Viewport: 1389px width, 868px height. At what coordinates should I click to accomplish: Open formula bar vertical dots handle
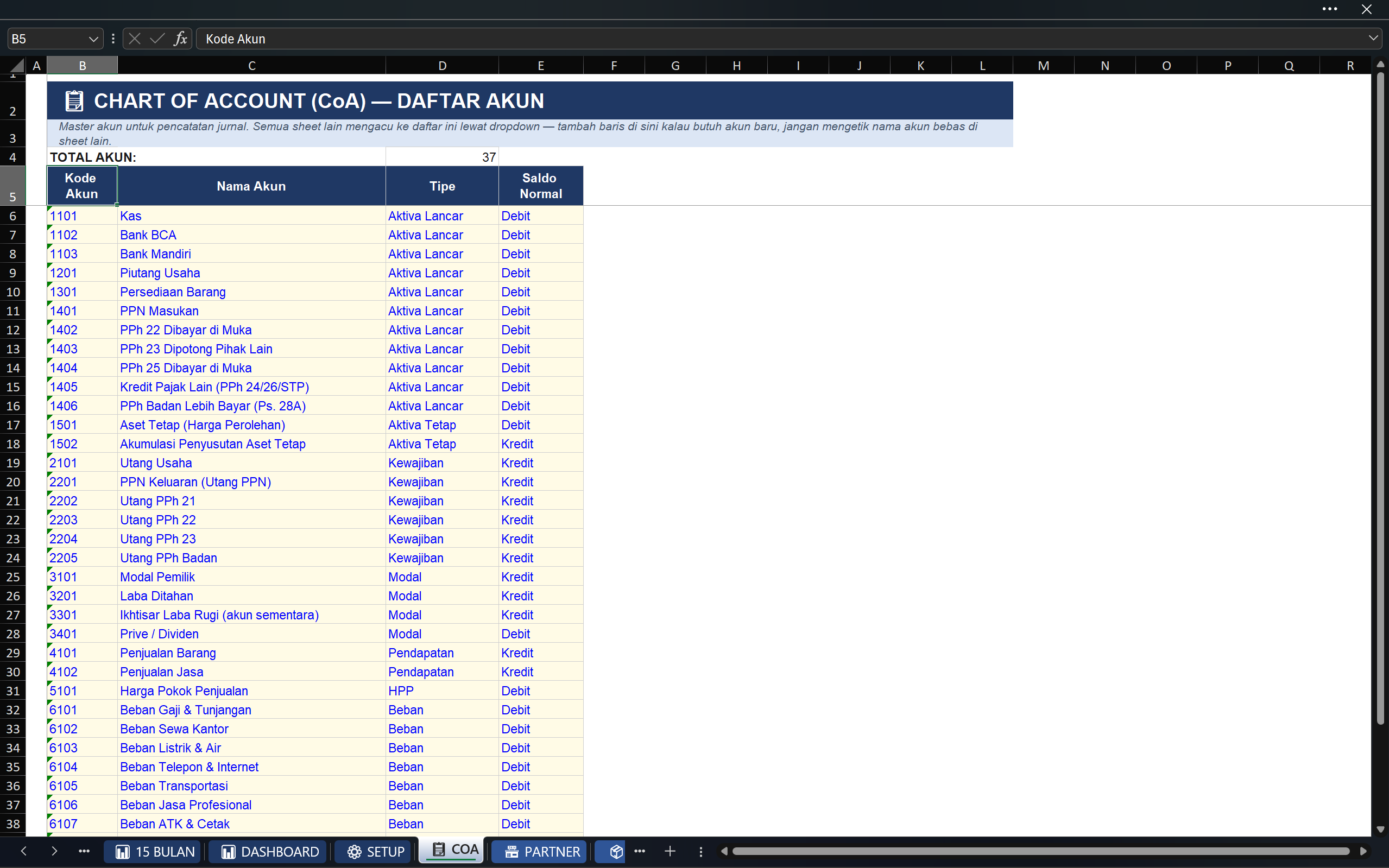[x=113, y=39]
